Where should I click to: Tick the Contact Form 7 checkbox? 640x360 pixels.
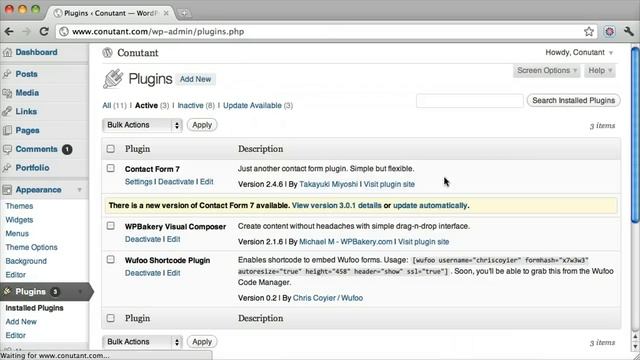pyautogui.click(x=111, y=168)
